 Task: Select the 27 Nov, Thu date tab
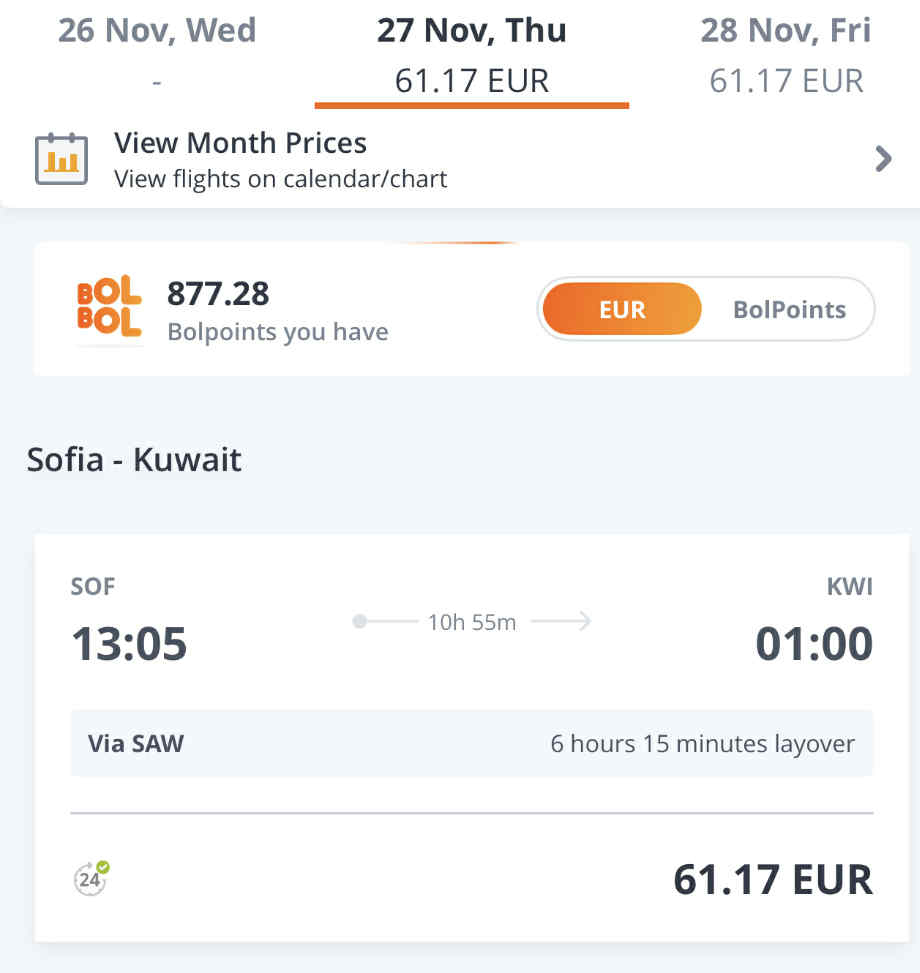tap(471, 54)
